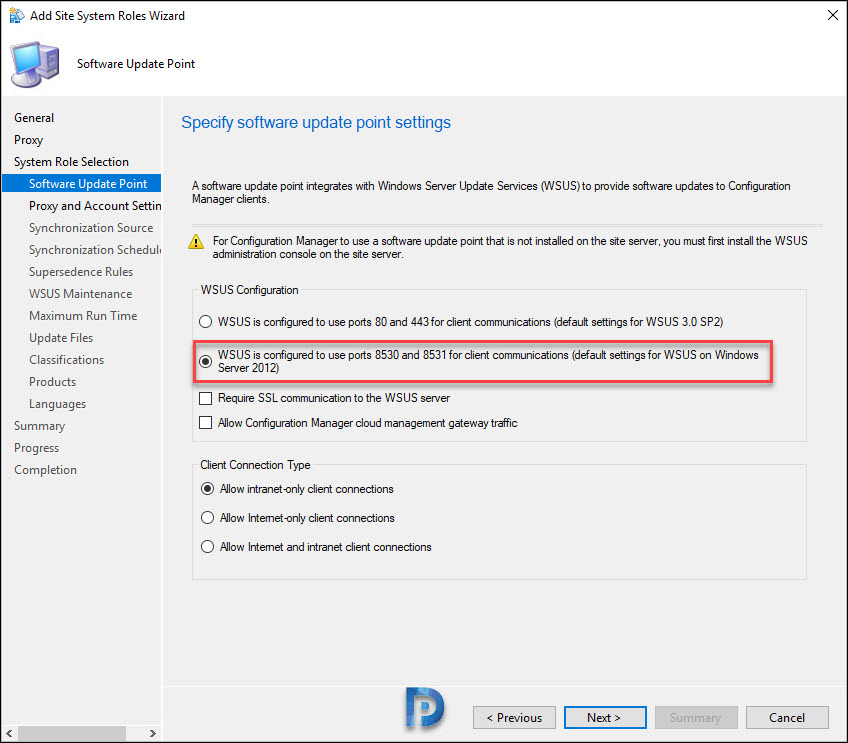The width and height of the screenshot is (848, 743).
Task: Enable cloud management gateway traffic checkbox
Action: click(x=206, y=423)
